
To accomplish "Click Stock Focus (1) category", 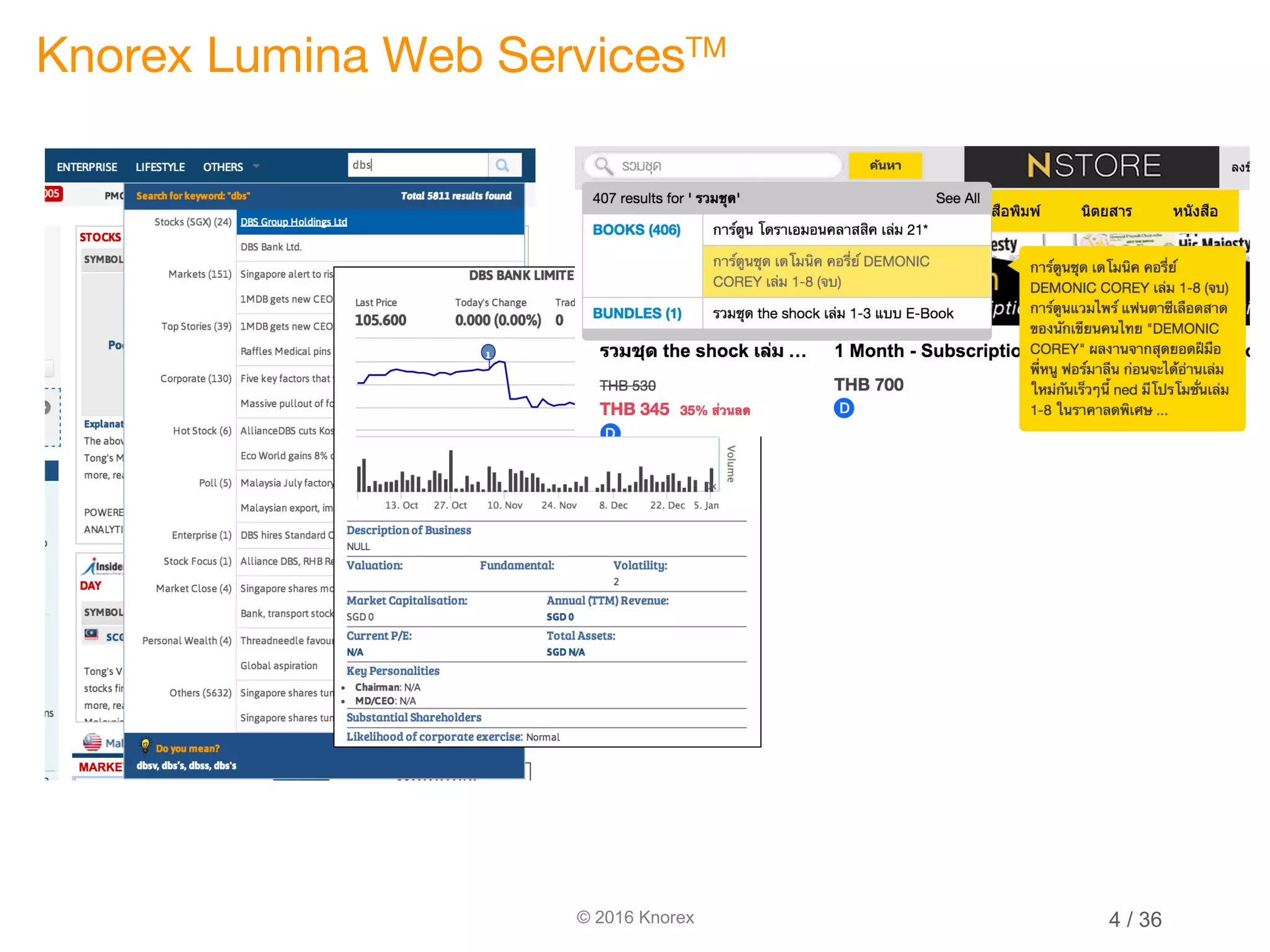I will tap(197, 561).
